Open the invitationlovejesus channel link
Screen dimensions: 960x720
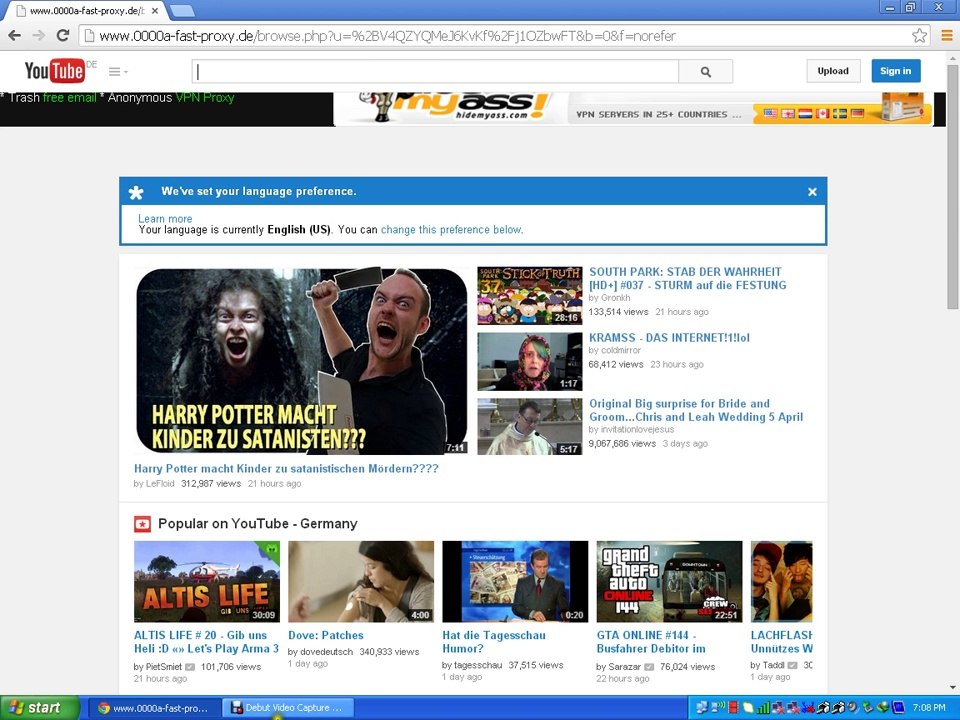[x=637, y=429]
